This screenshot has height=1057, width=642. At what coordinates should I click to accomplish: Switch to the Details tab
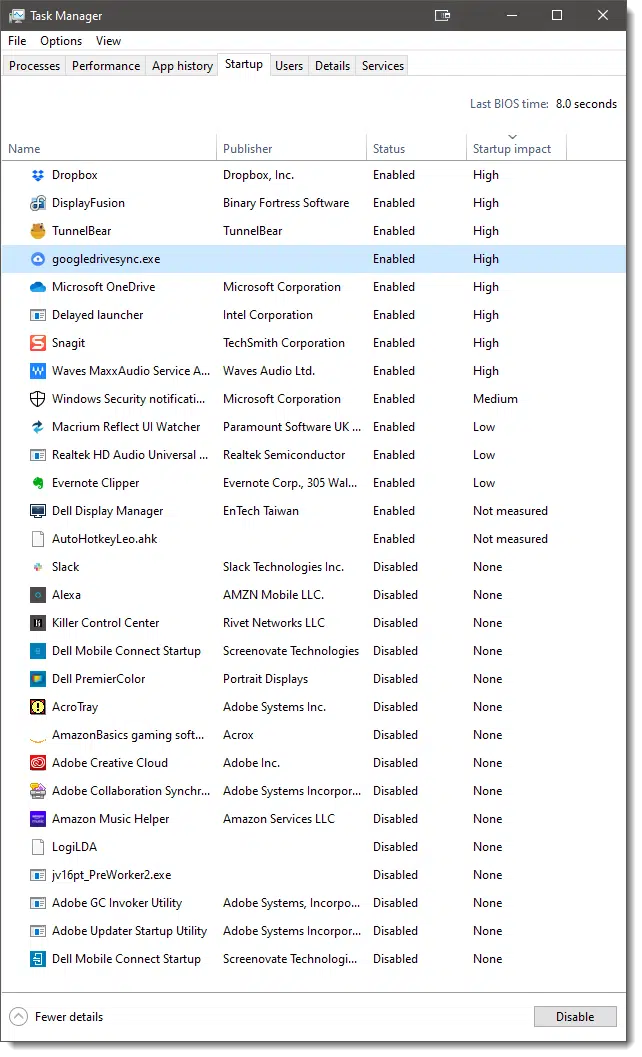coord(332,65)
